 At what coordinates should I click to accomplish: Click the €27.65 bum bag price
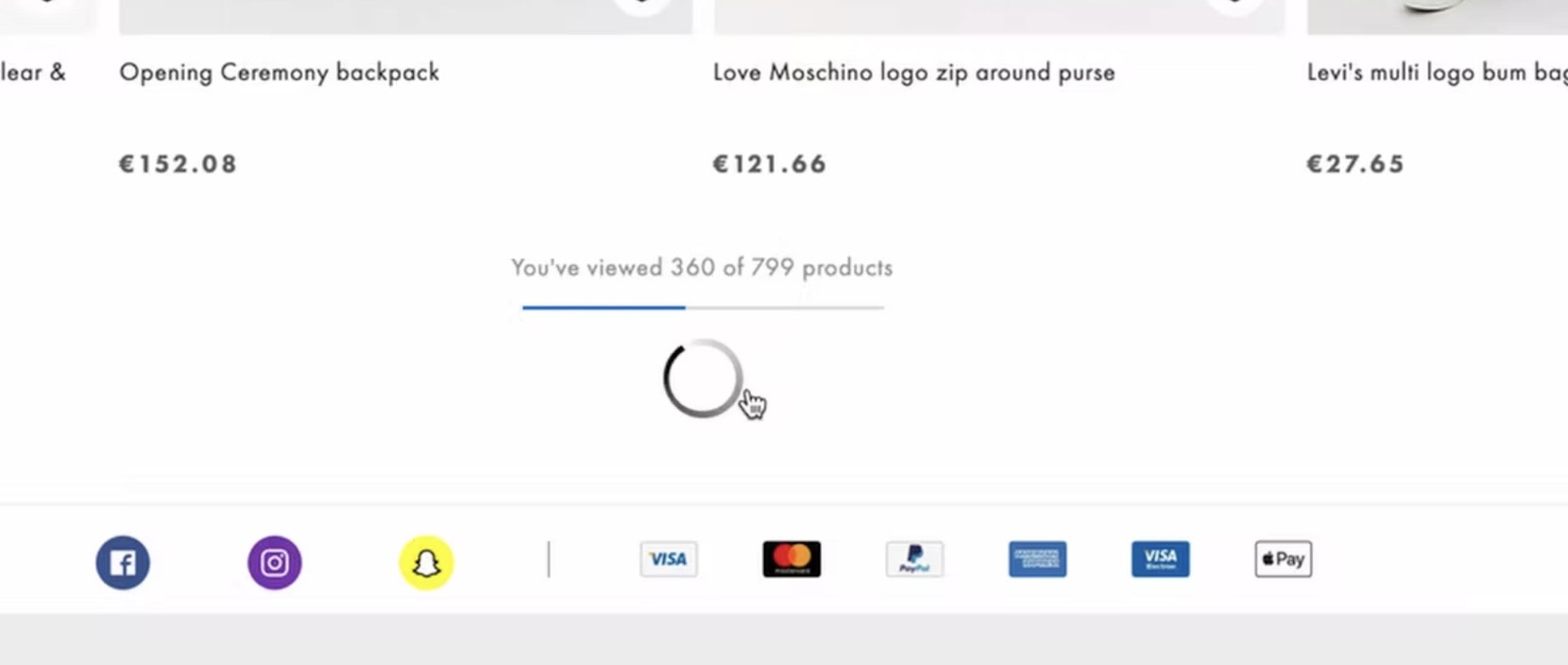click(1355, 164)
